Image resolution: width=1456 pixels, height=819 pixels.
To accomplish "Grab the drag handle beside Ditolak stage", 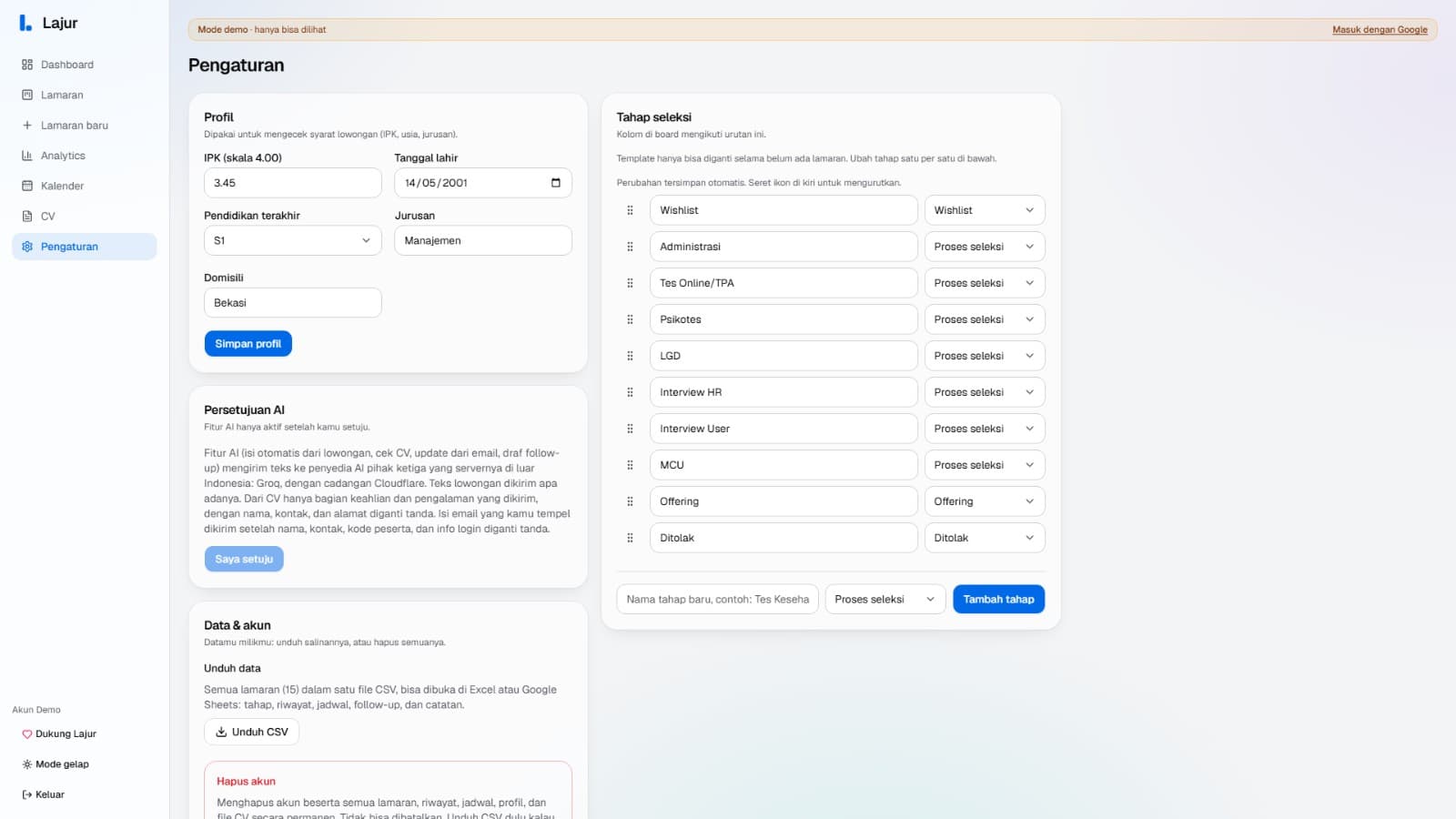I will click(x=630, y=538).
